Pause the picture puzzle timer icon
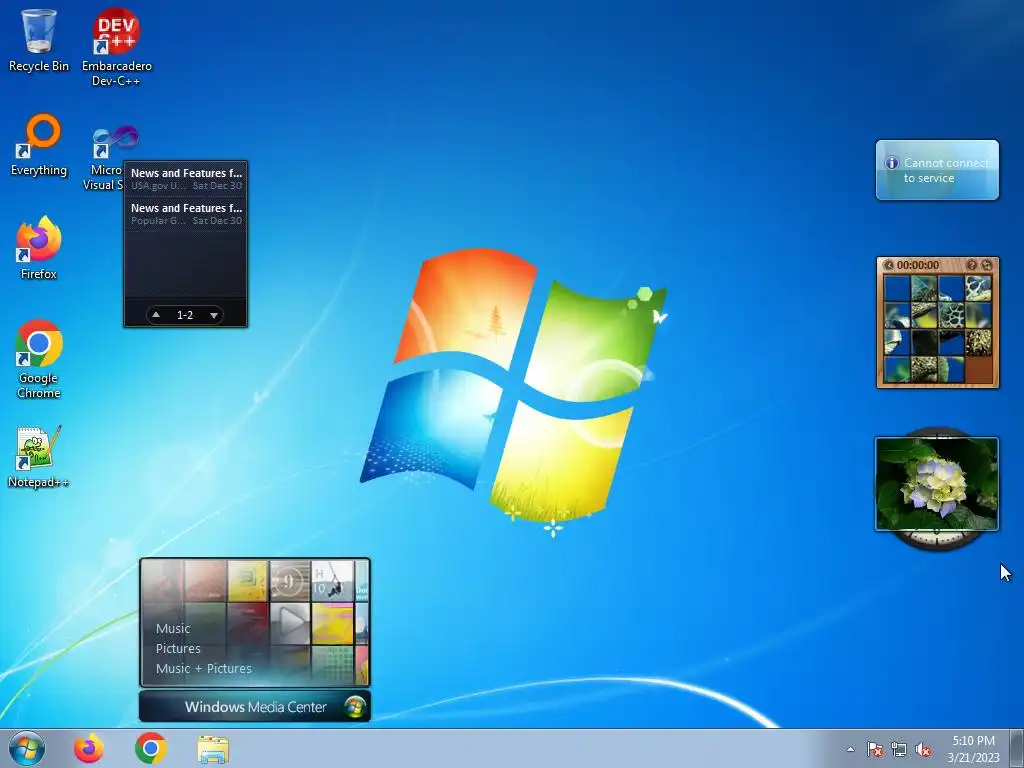The width and height of the screenshot is (1024, 768). [889, 265]
